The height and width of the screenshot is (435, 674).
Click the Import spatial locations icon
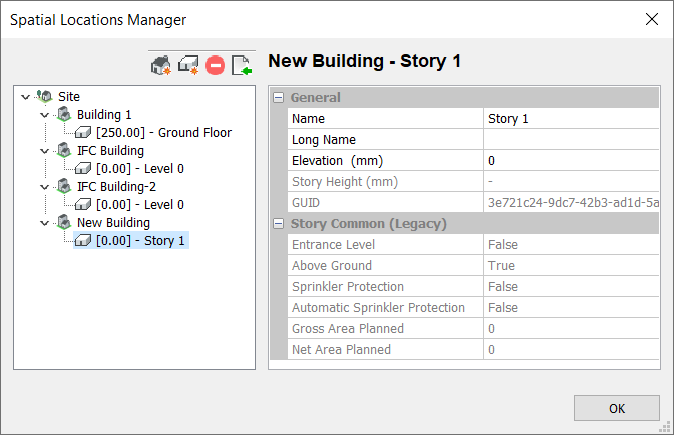(x=242, y=66)
